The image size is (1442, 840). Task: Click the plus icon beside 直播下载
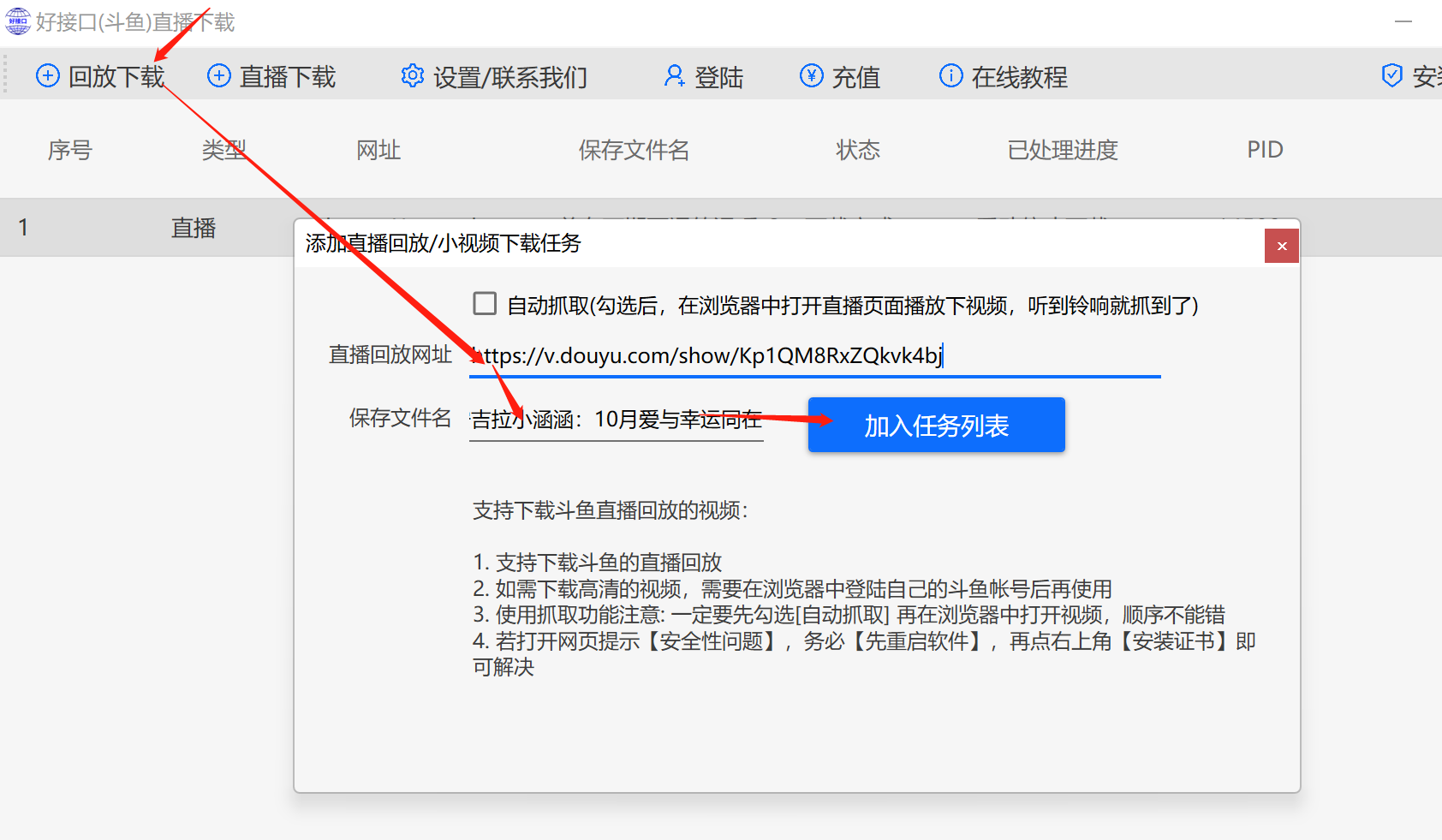click(219, 76)
